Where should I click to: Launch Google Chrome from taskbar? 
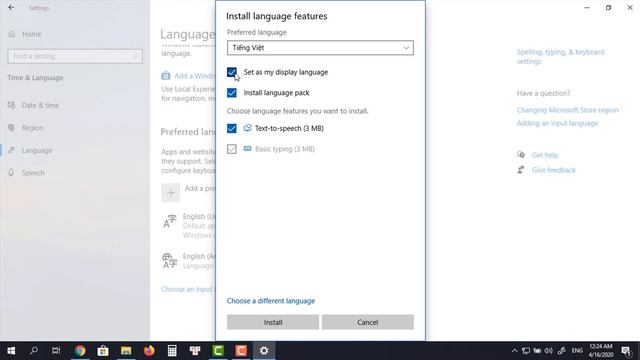80,351
